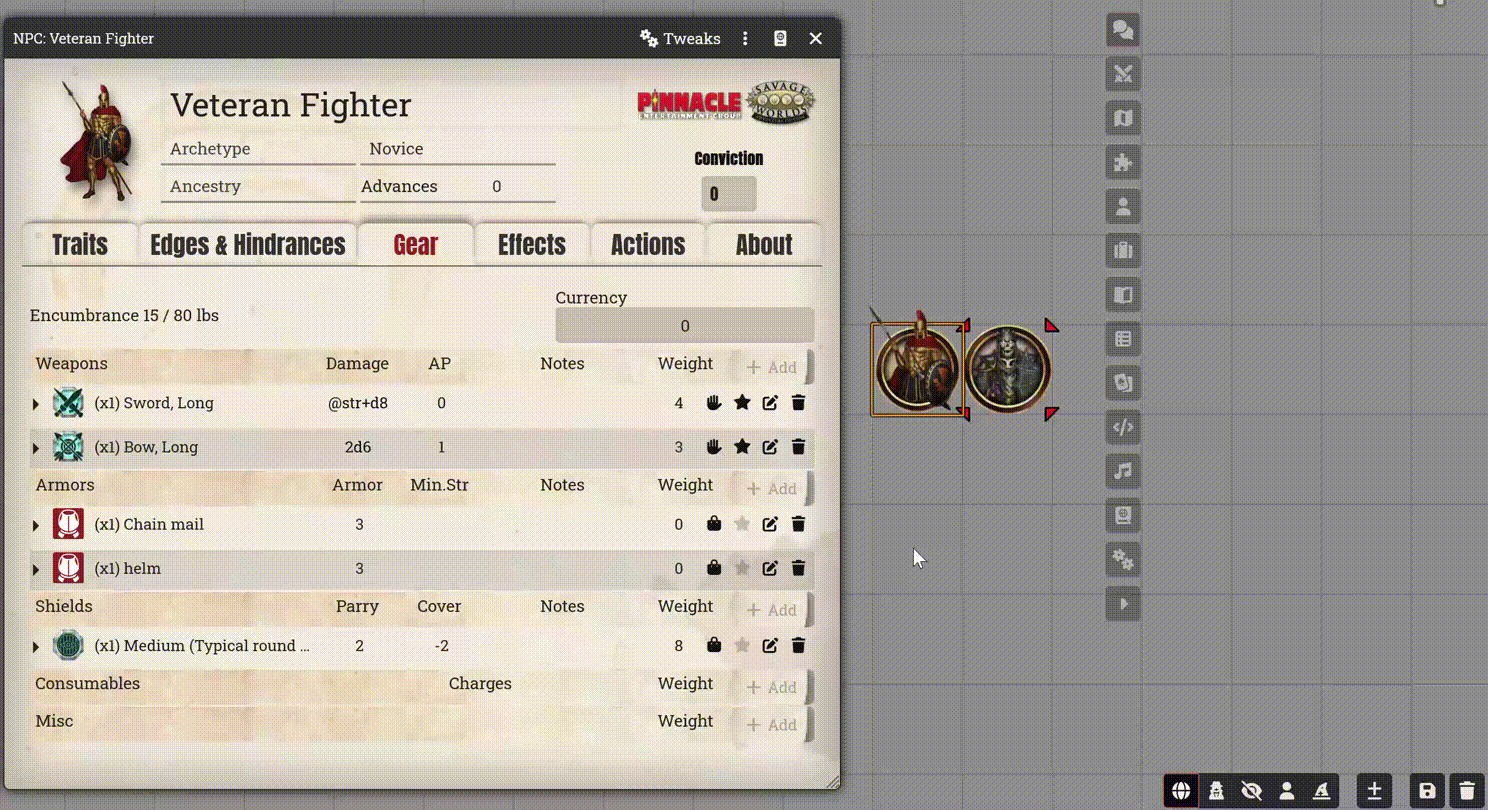This screenshot has height=810, width=1488.
Task: Toggle equip hand icon for Bow, Long
Action: click(x=713, y=447)
